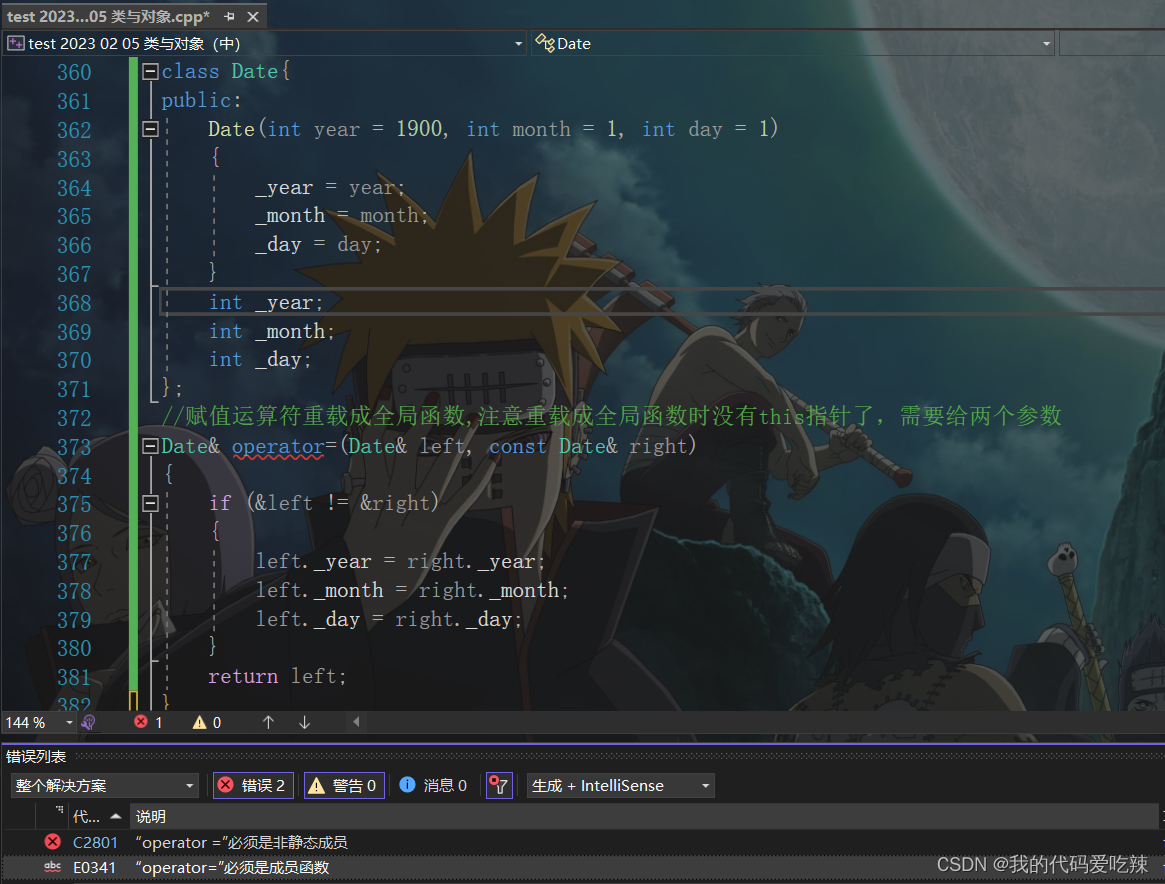Click line number 368 in the margin

[x=74, y=303]
